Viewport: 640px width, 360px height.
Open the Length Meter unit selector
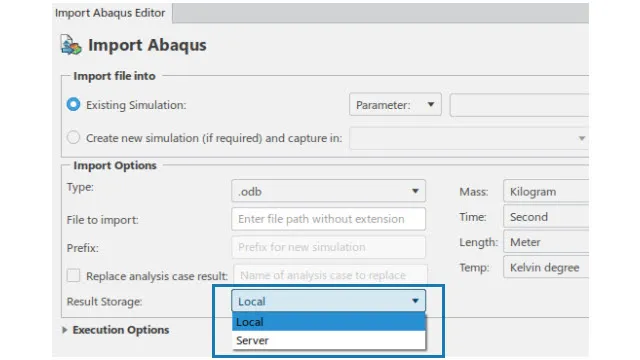546,242
